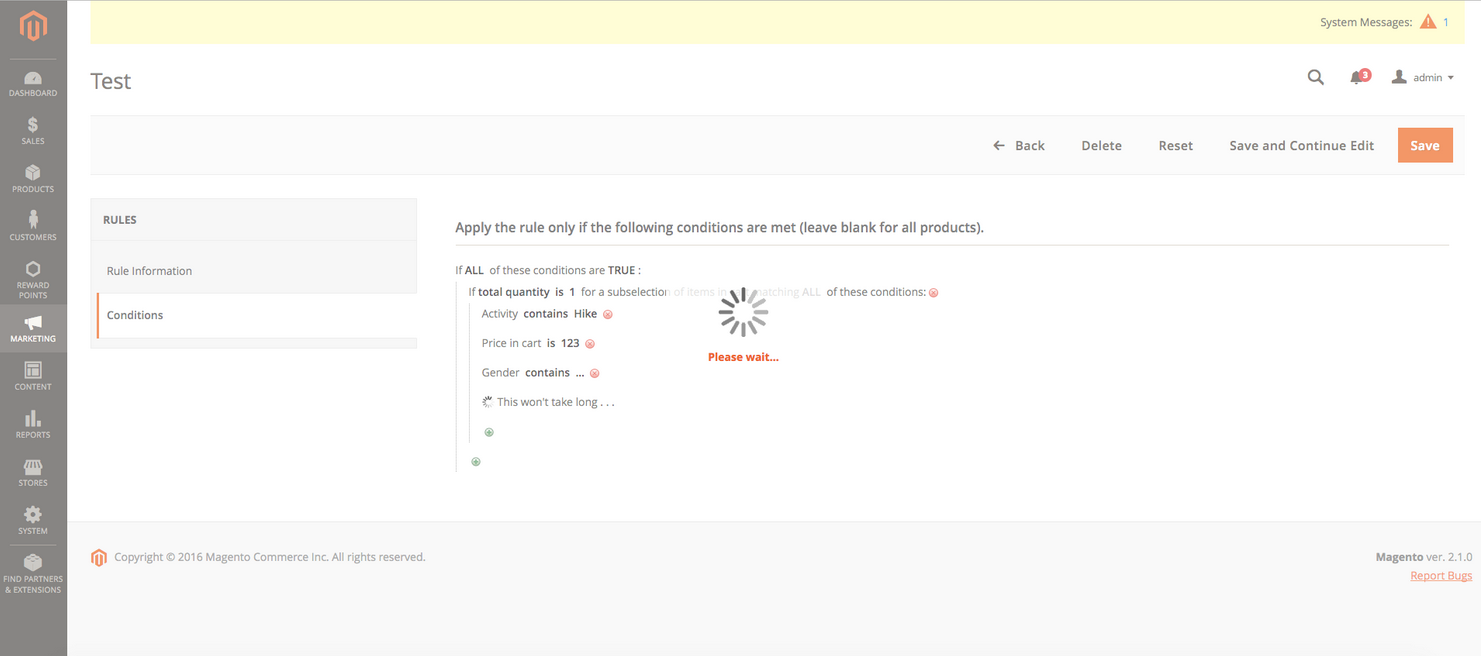The height and width of the screenshot is (656, 1481).
Task: Select the Content sidebar icon
Action: pyautogui.click(x=33, y=376)
